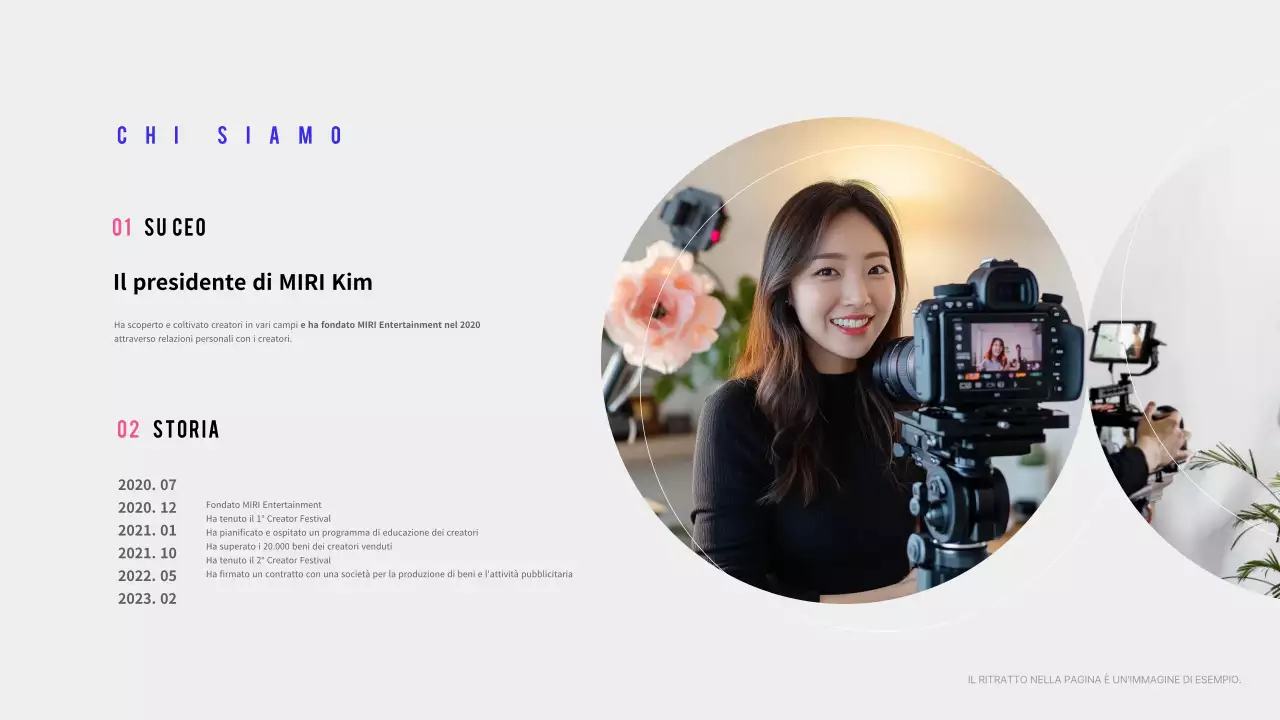1280x720 pixels.
Task: Select the "Fondato MIRI Entertainment" history line
Action: tap(264, 505)
